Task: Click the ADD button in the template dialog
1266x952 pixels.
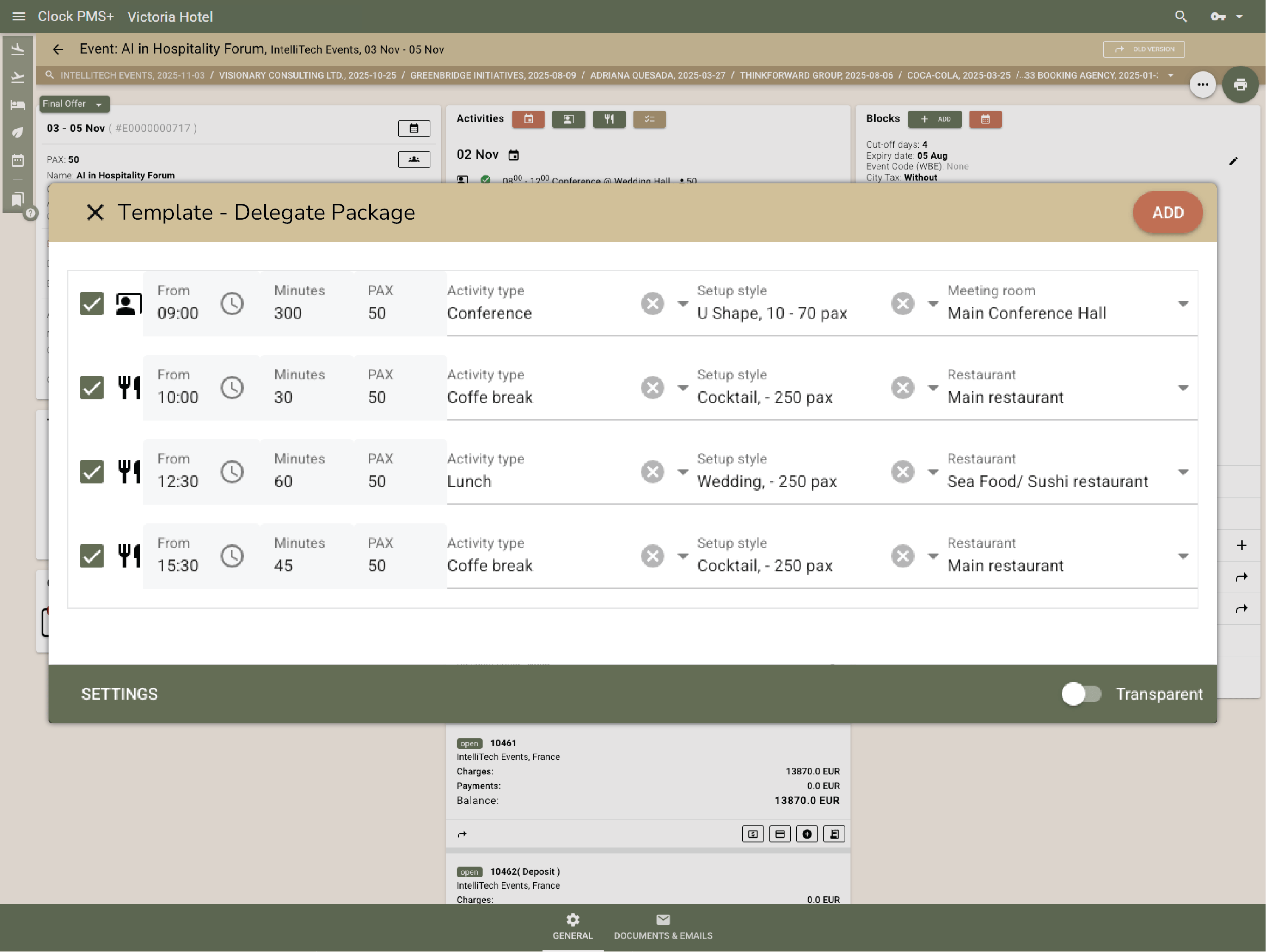Action: click(x=1167, y=212)
